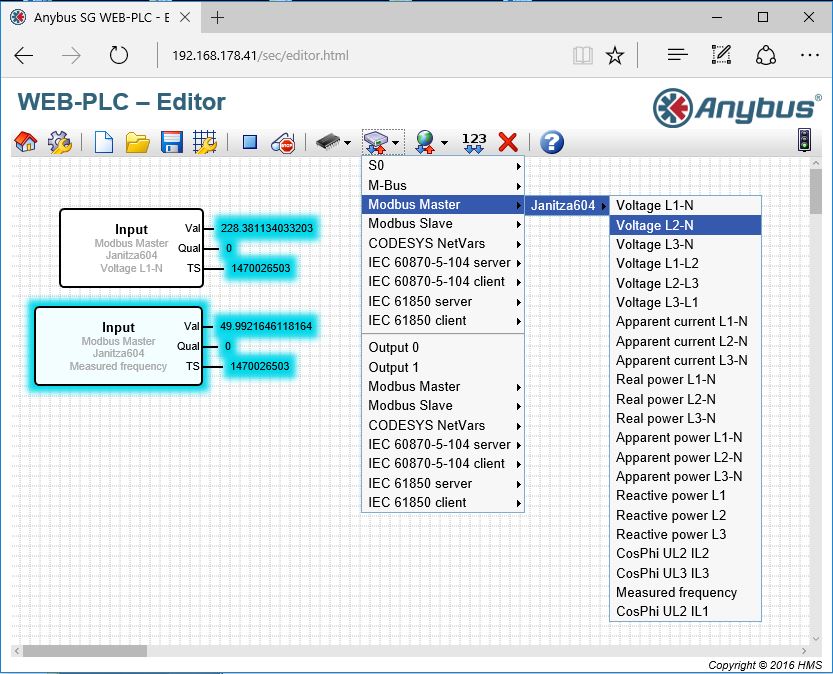833x674 pixels.
Task: Open grid settings wrench icon
Action: click(205, 142)
